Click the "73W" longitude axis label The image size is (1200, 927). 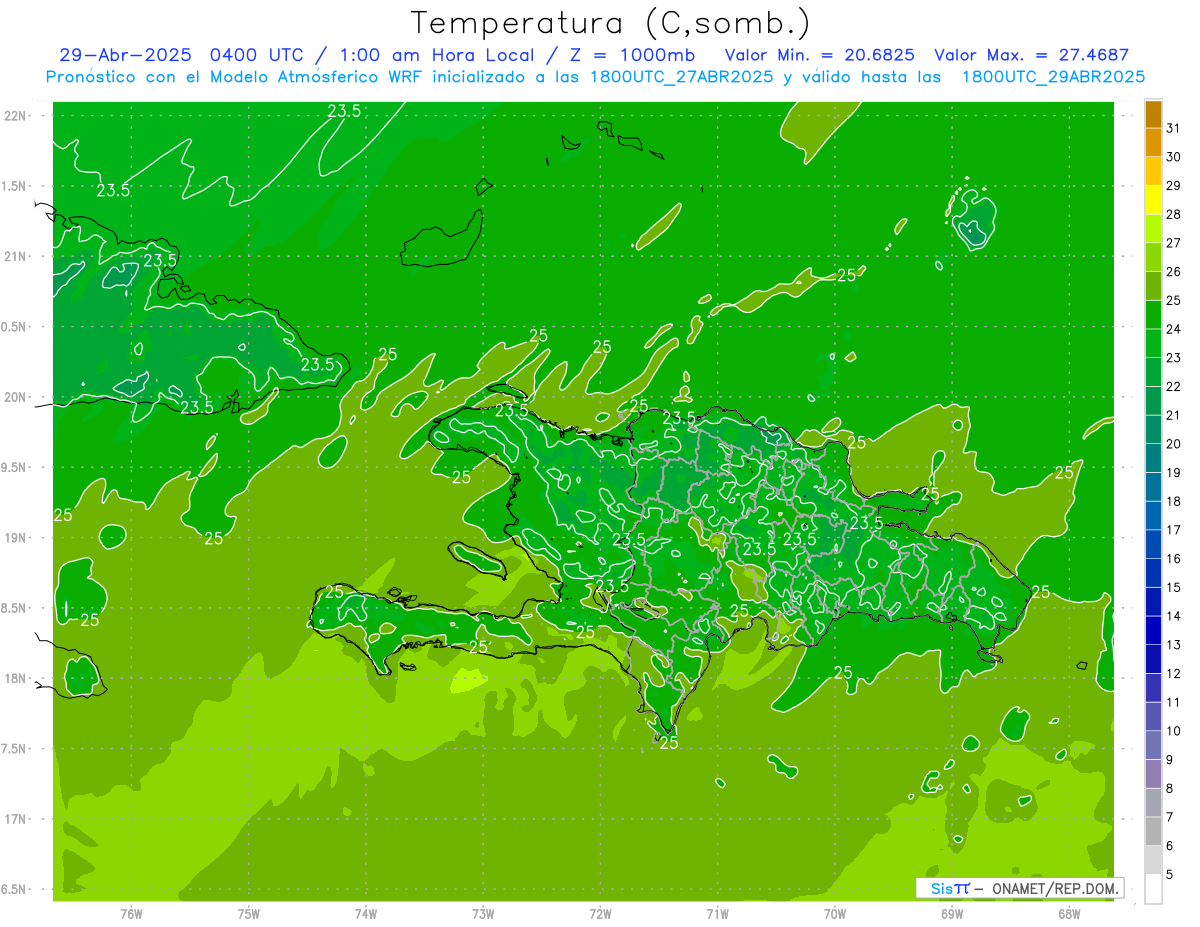coord(483,914)
